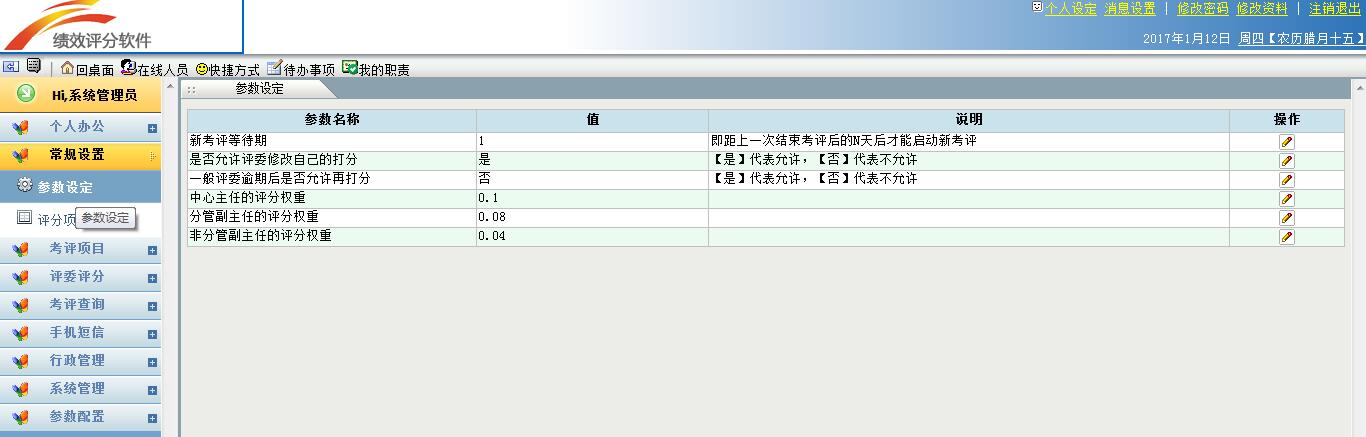
Task: Expand 手机短信 with its plus icon
Action: (152, 334)
